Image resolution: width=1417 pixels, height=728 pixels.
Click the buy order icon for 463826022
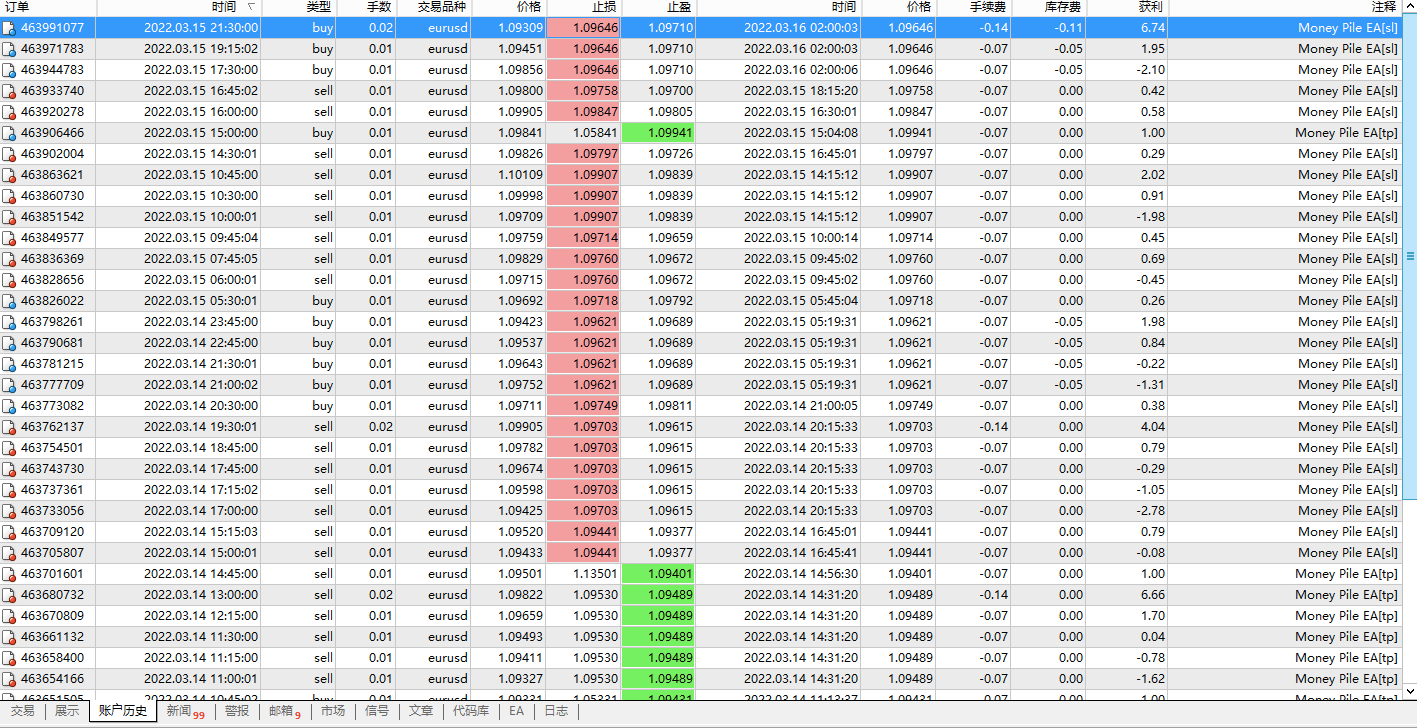click(x=9, y=301)
